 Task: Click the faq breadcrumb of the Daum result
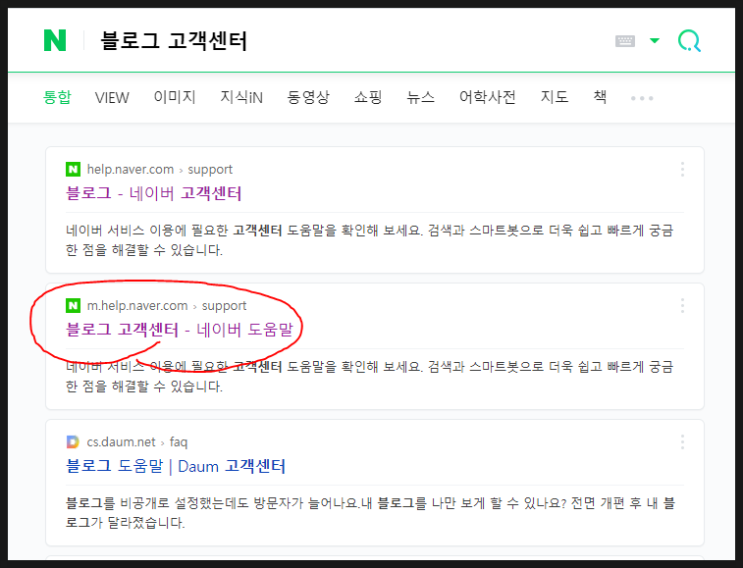point(179,442)
